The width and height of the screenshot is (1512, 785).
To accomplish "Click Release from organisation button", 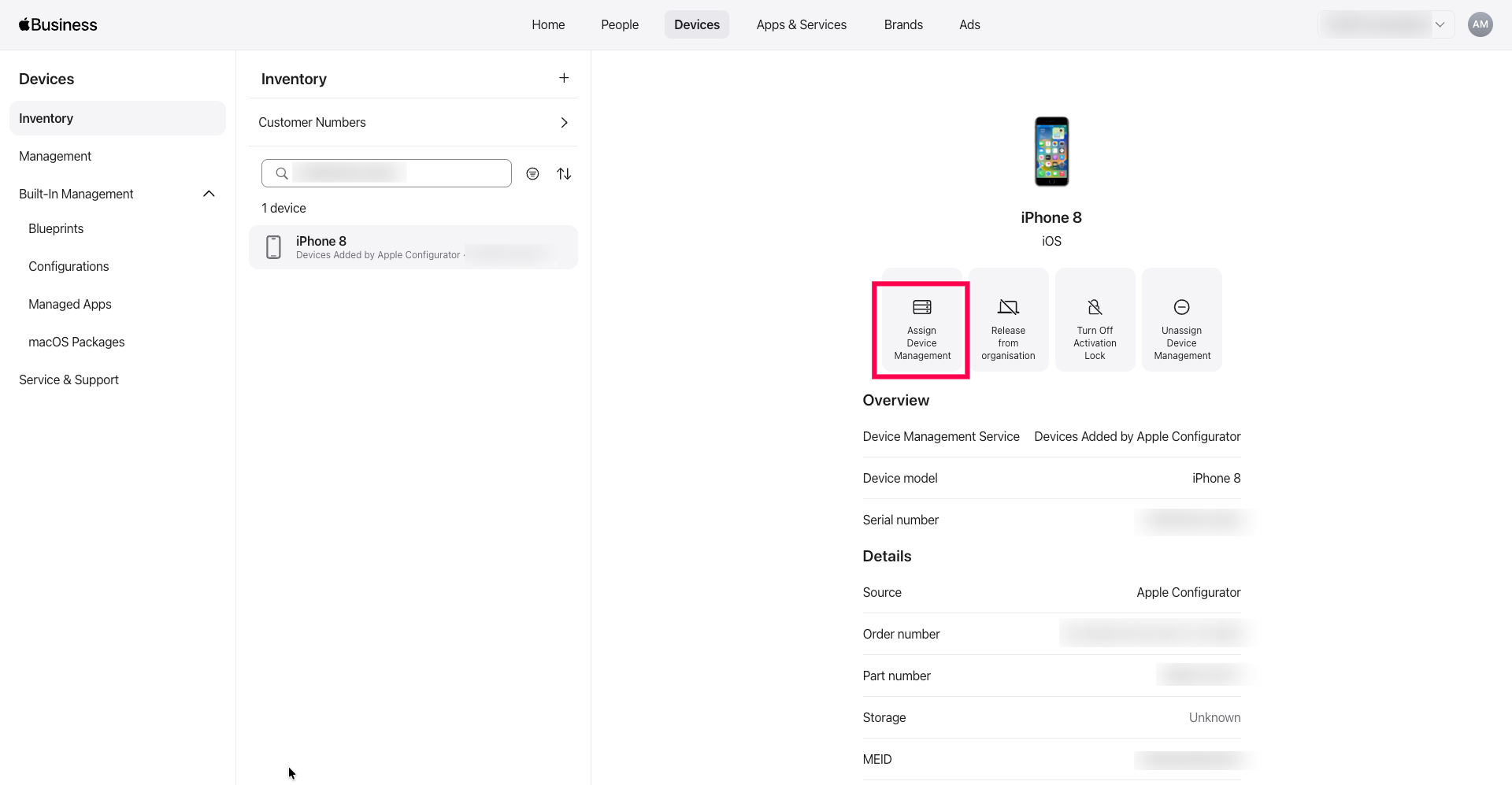I will (x=1008, y=320).
